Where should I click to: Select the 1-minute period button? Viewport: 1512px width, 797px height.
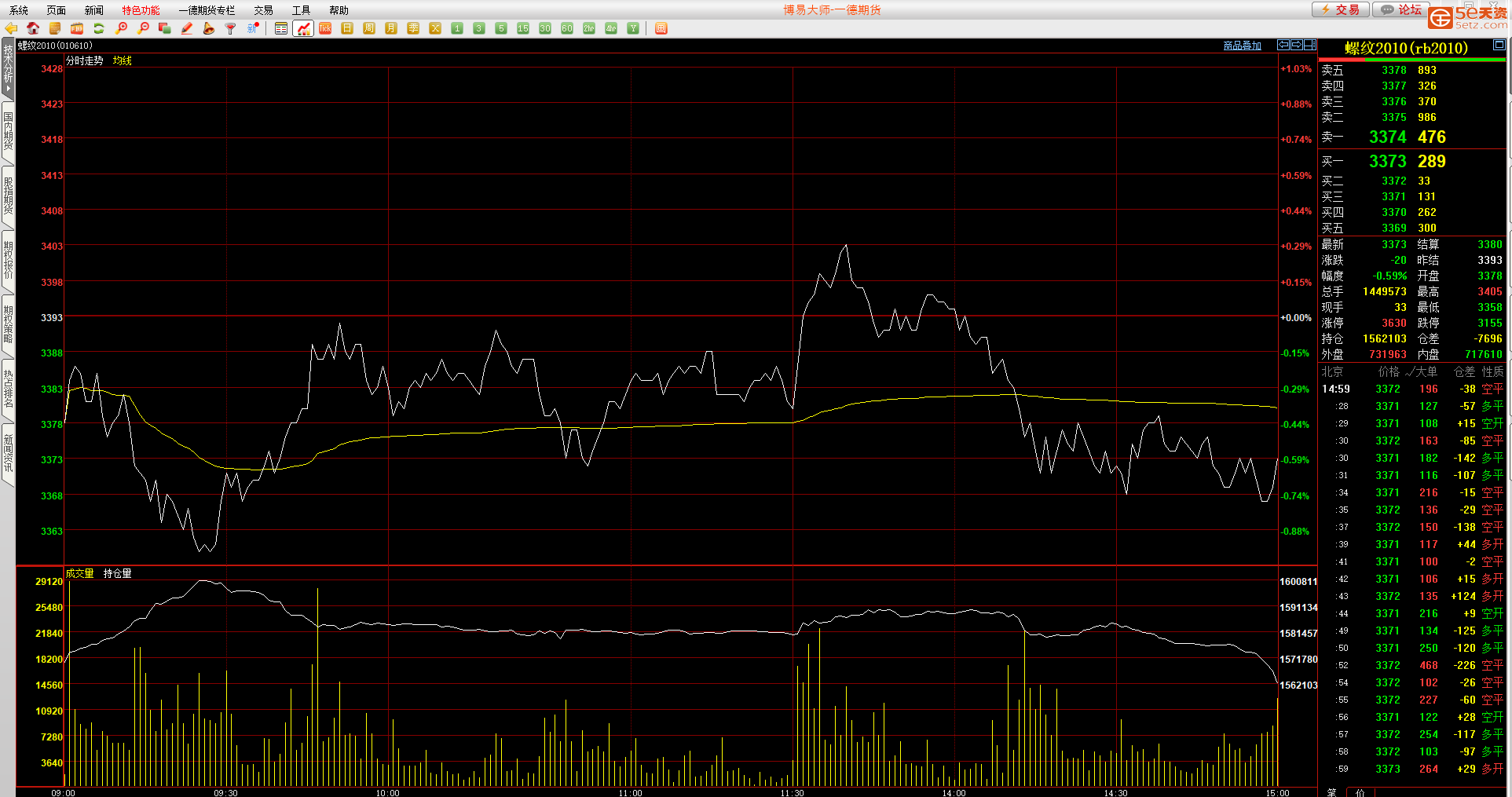click(x=457, y=28)
